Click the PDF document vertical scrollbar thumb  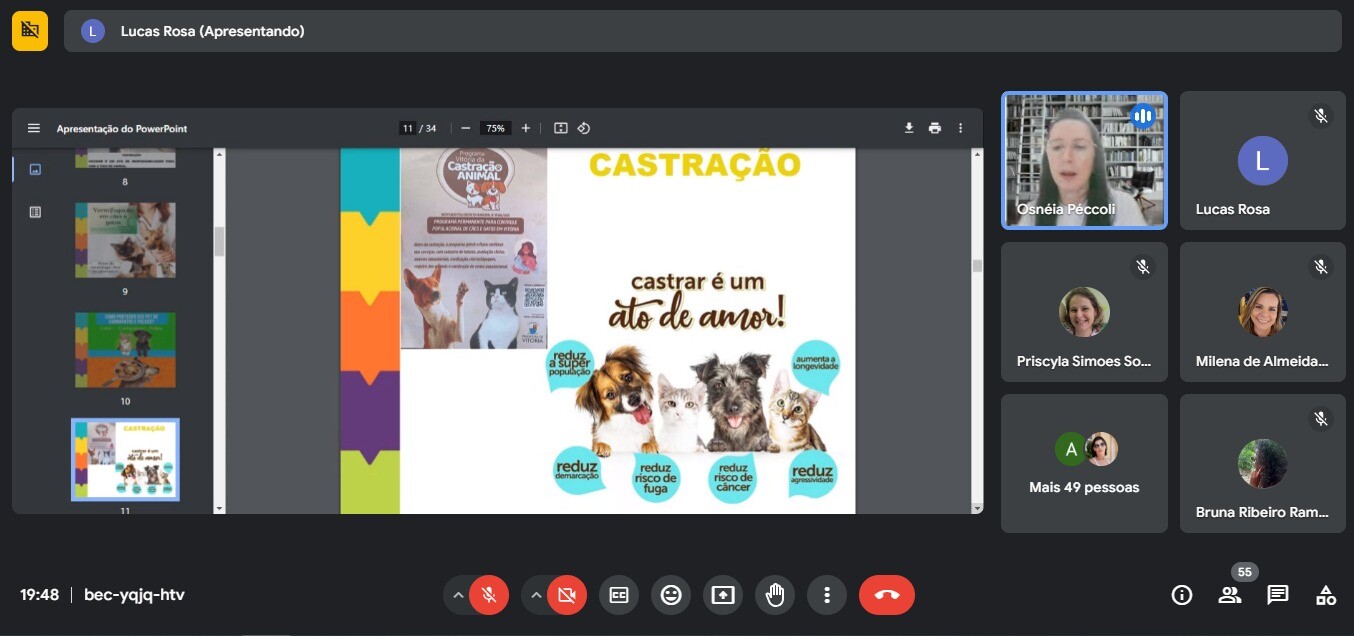977,266
